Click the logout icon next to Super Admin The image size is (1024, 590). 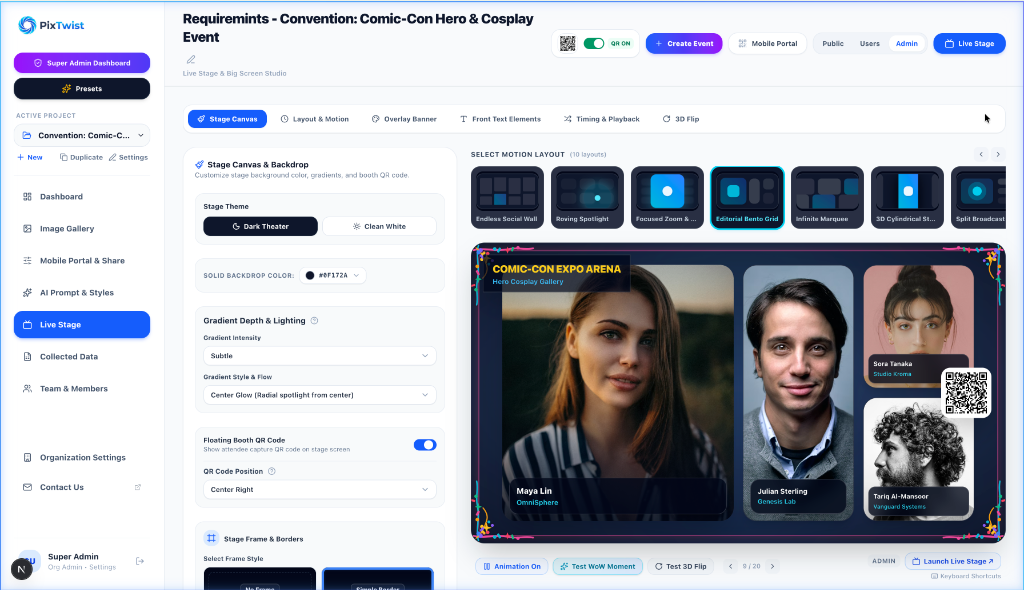pos(140,561)
